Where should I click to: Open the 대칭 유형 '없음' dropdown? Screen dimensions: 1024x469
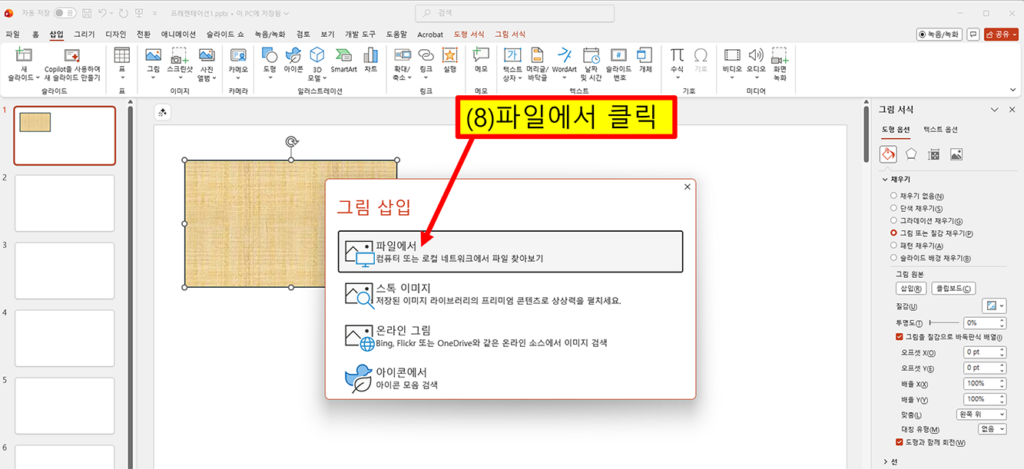click(x=991, y=429)
